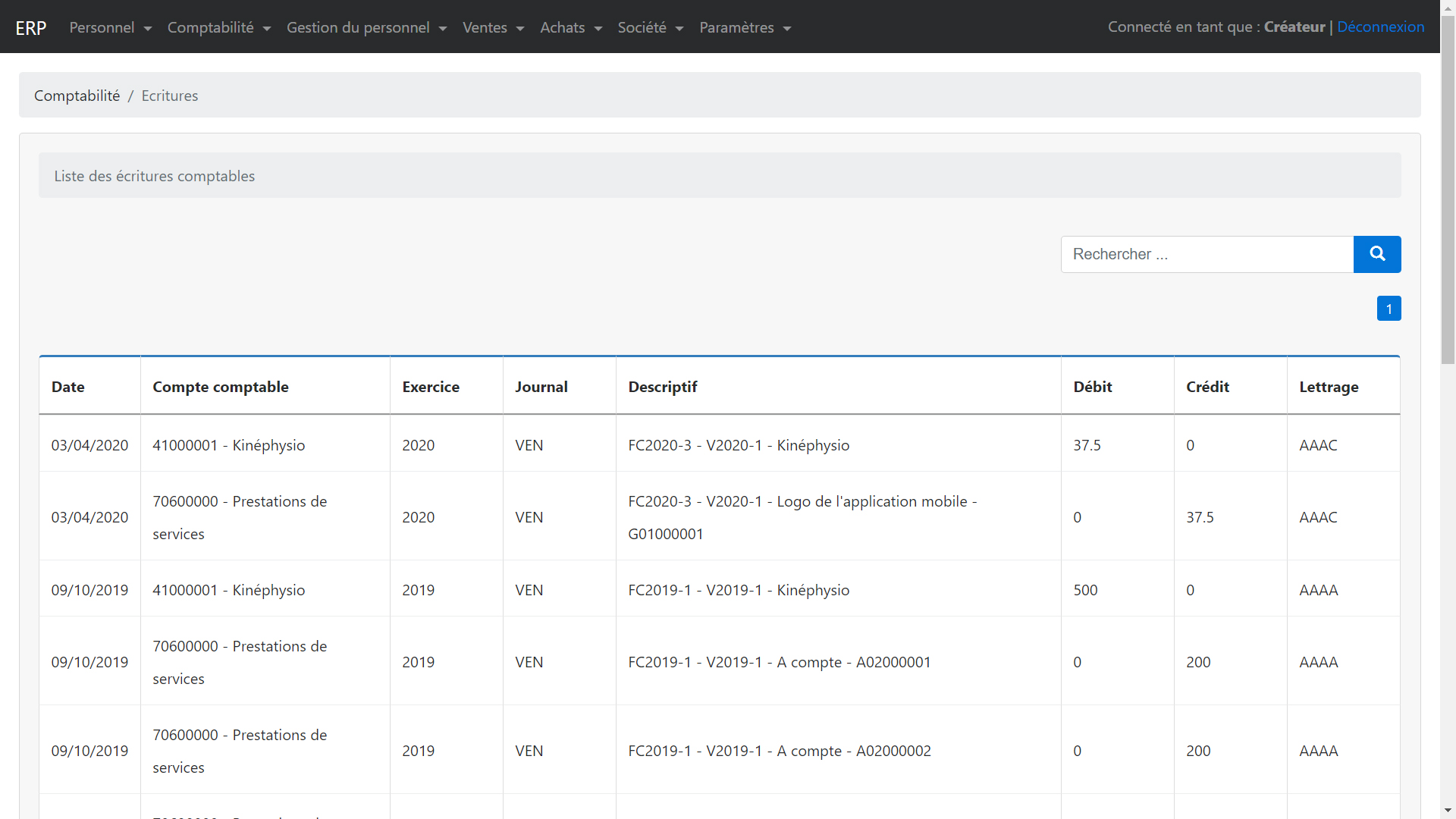The image size is (1456, 819).
Task: Click the scrollbar down arrow
Action: (1448, 811)
